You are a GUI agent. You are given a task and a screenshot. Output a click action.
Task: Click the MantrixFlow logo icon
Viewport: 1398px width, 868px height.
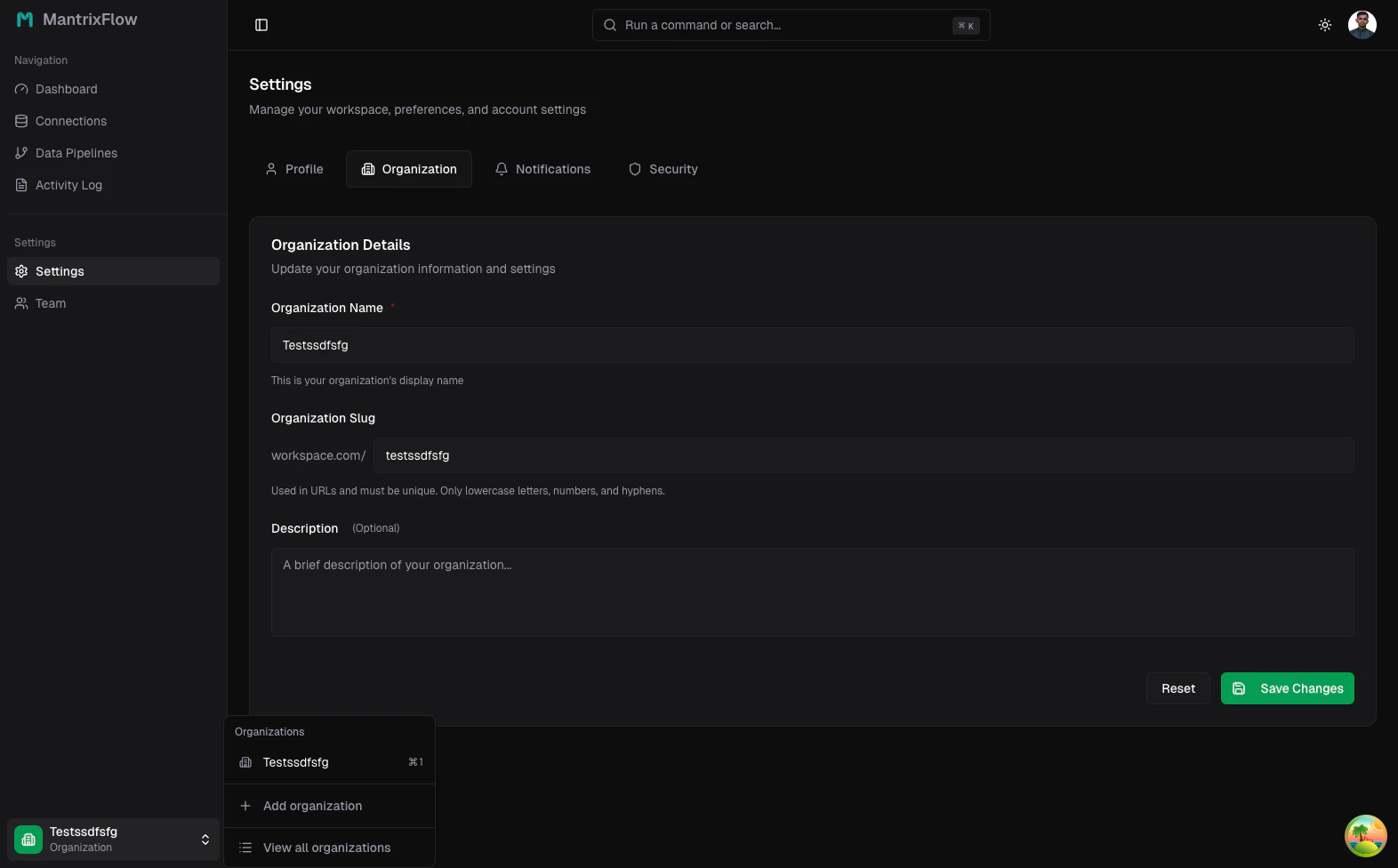25,20
